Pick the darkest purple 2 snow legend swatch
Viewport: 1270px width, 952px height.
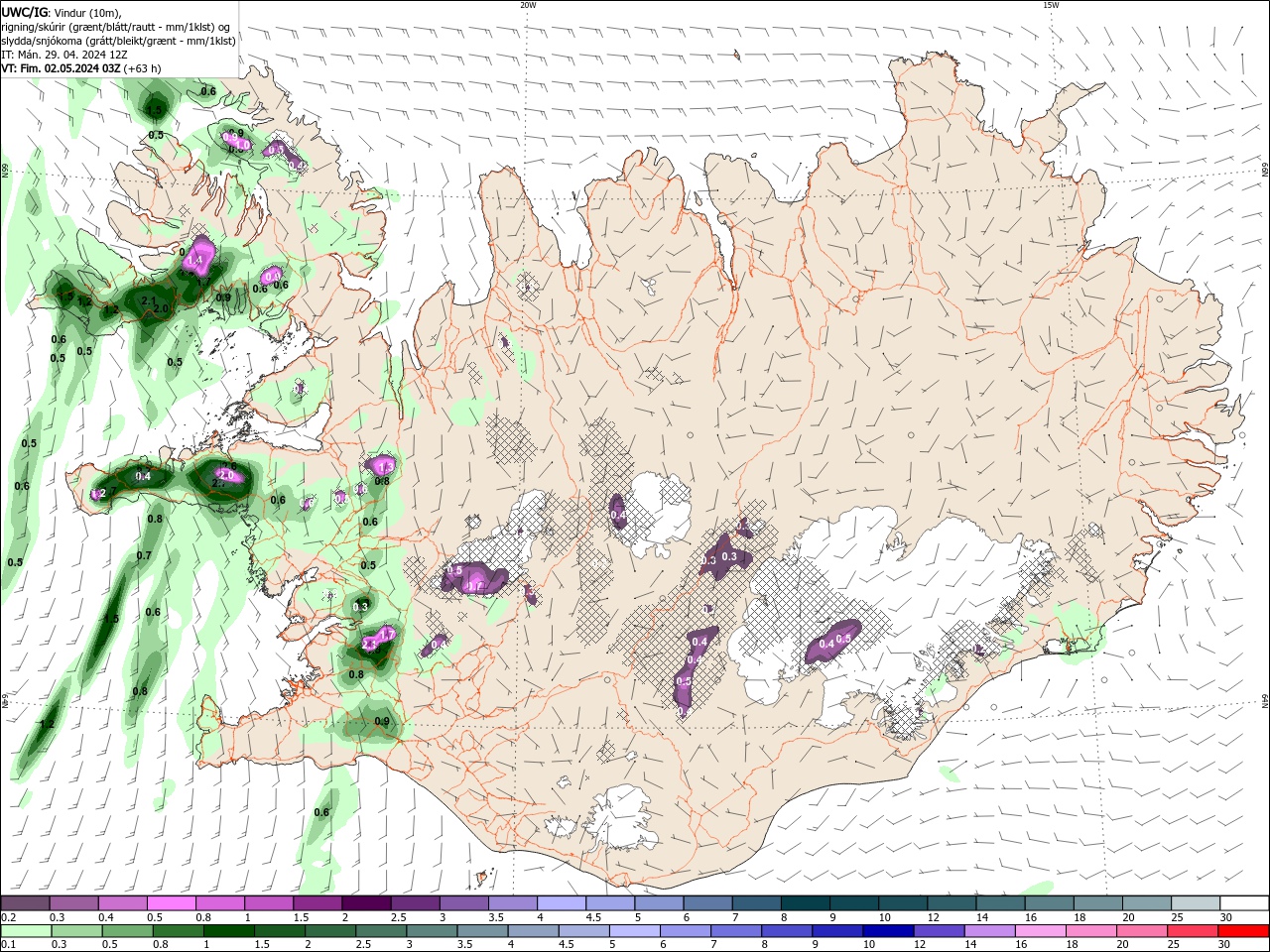[x=366, y=903]
